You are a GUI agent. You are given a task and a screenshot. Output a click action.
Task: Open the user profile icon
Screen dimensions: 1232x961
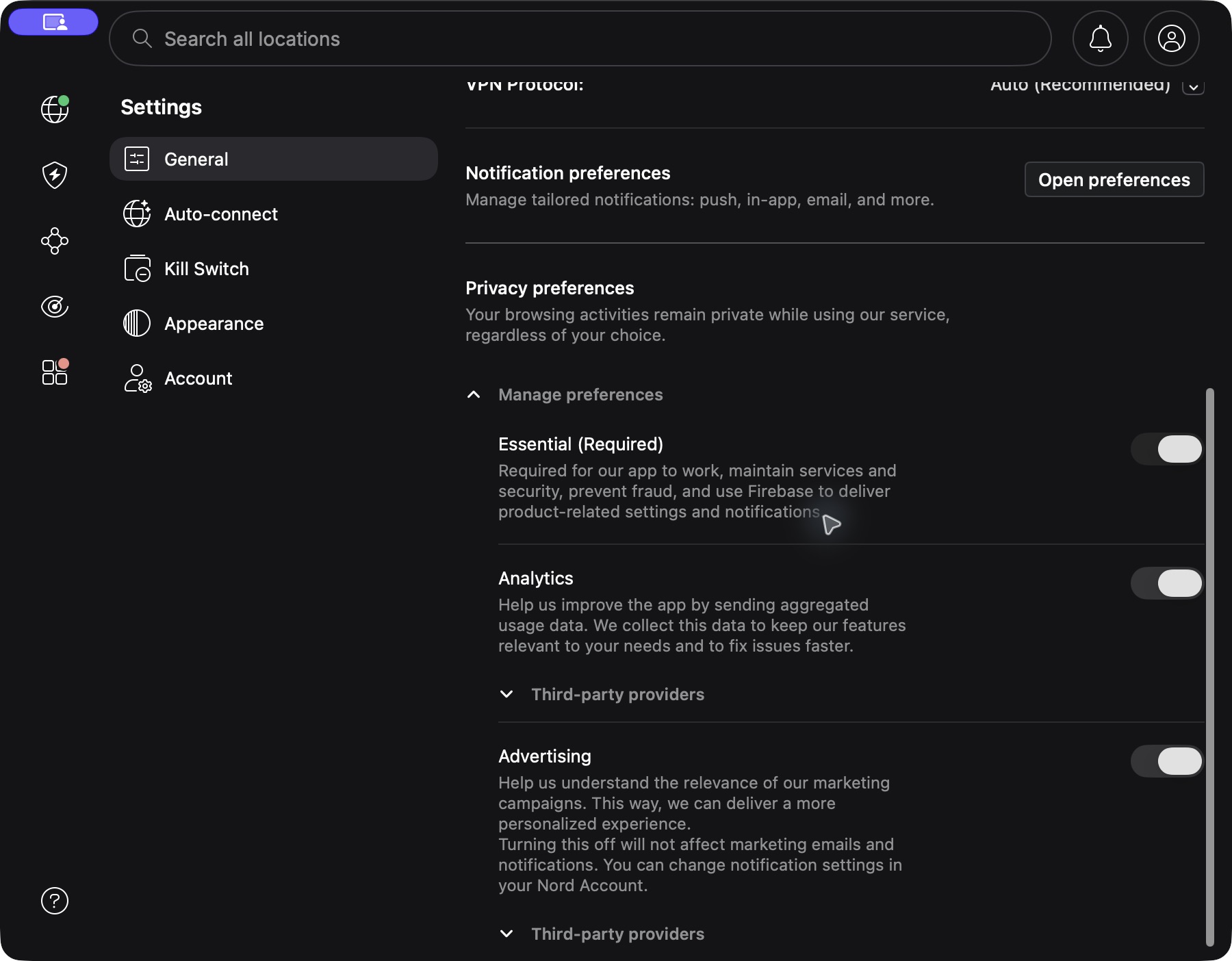pos(1172,38)
